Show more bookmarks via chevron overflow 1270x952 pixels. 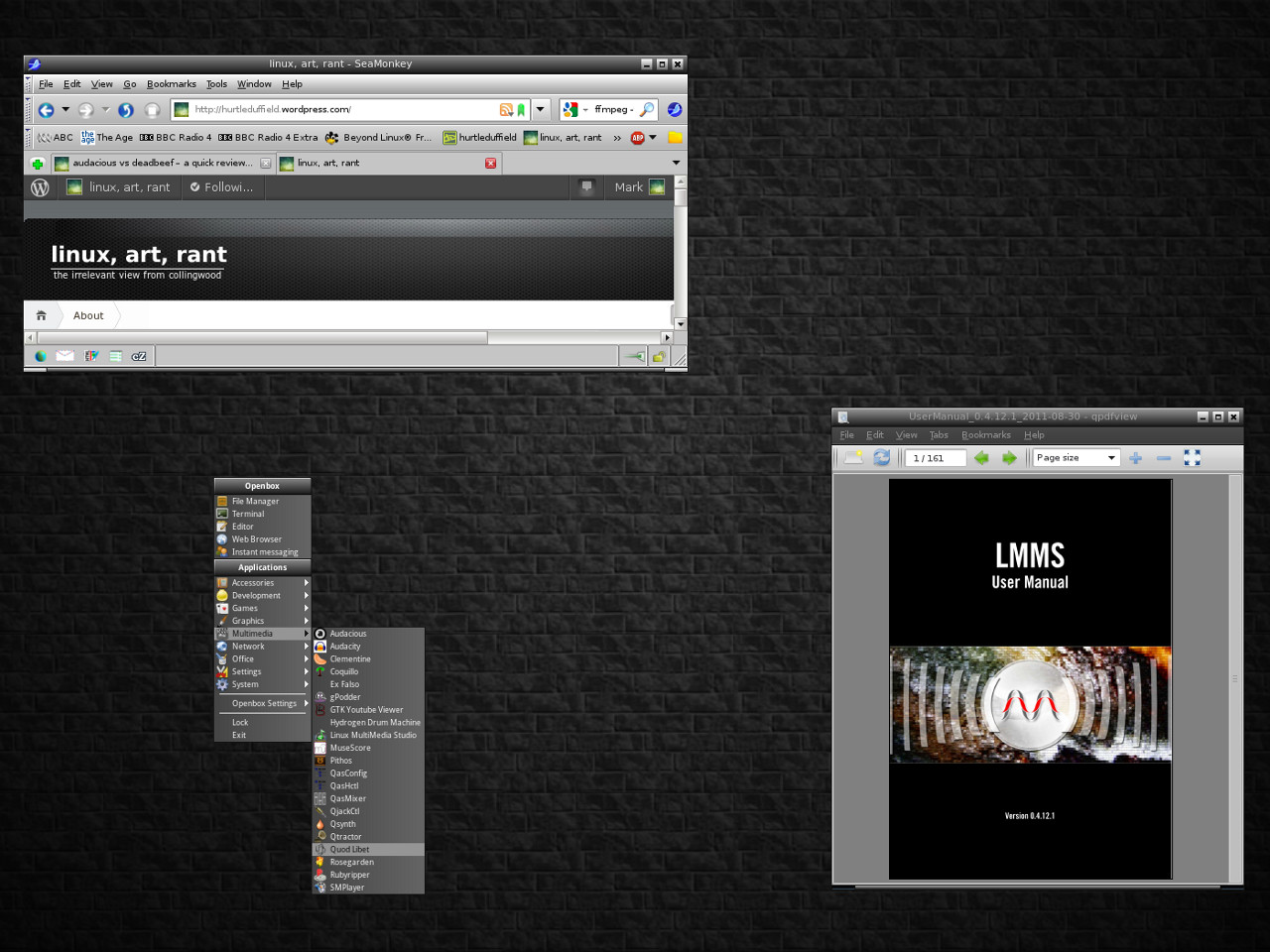pos(617,138)
